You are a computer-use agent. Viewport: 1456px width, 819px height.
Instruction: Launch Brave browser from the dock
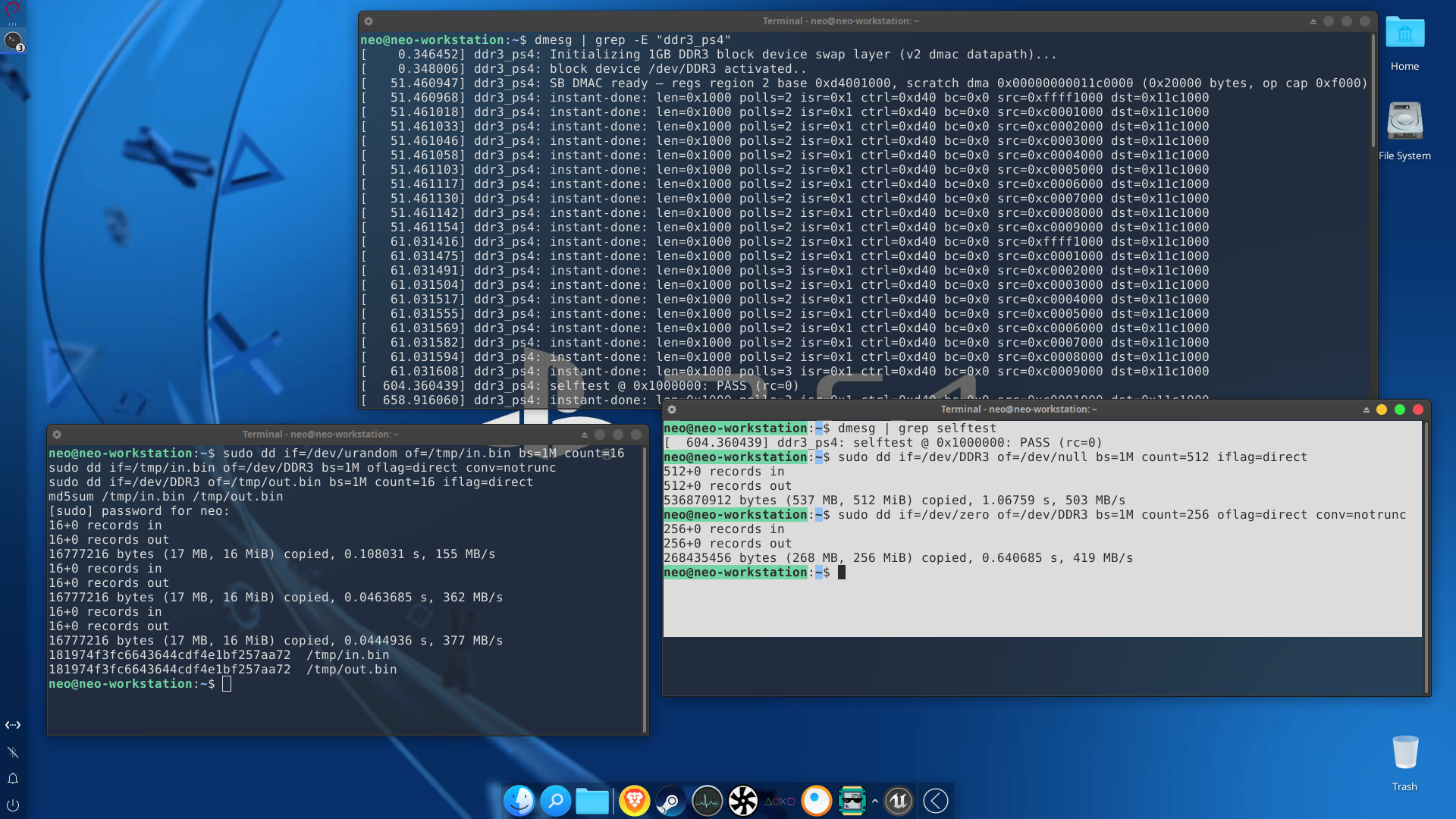pos(634,801)
